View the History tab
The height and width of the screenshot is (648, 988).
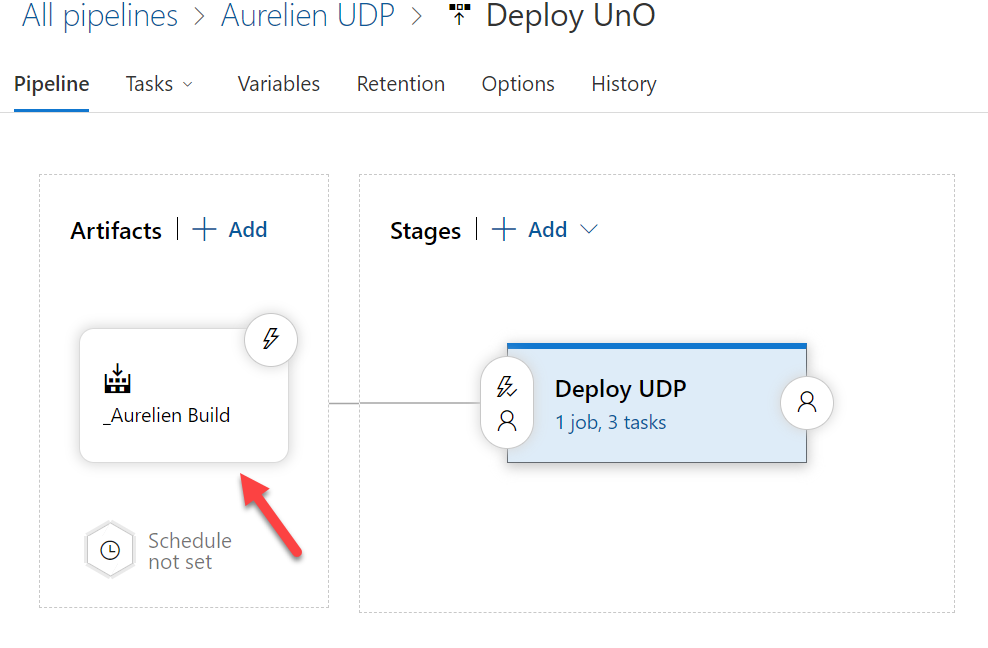point(624,84)
